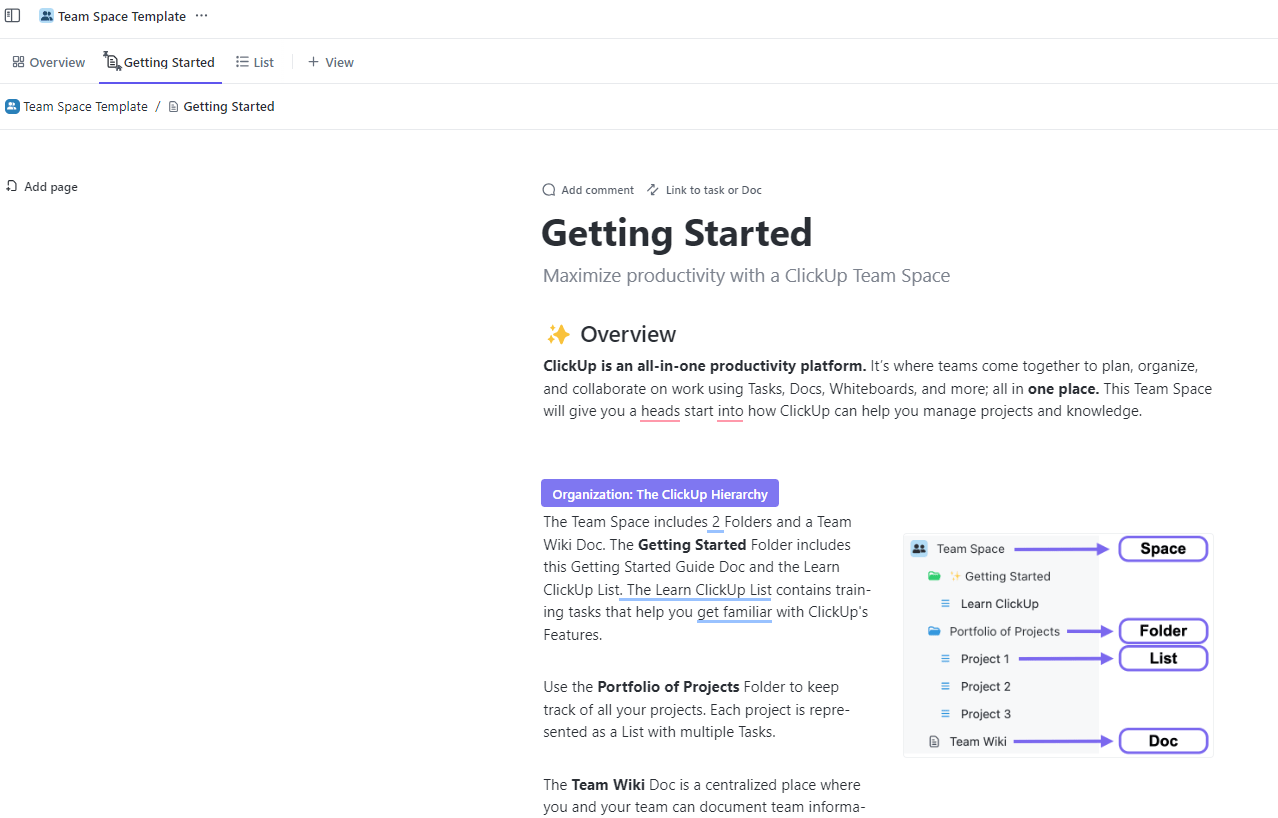
Task: Click the Overview section heading
Action: 628,334
